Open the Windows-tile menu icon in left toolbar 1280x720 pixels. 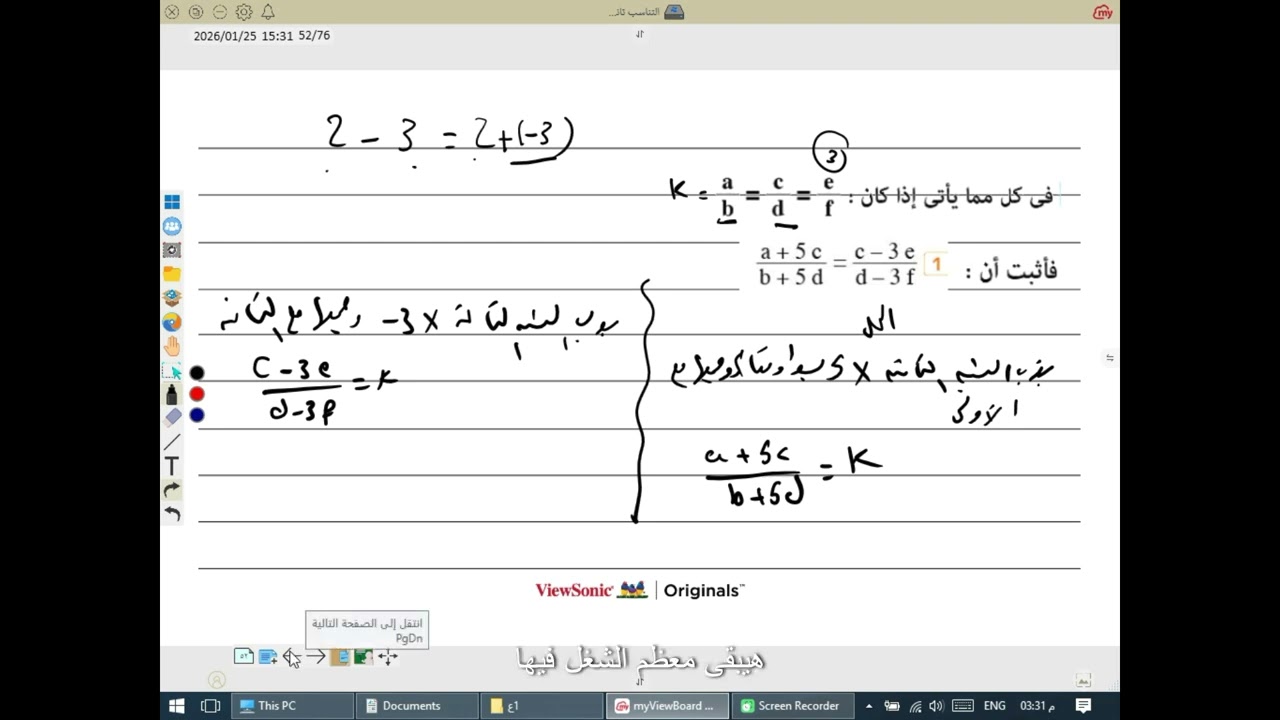(172, 202)
